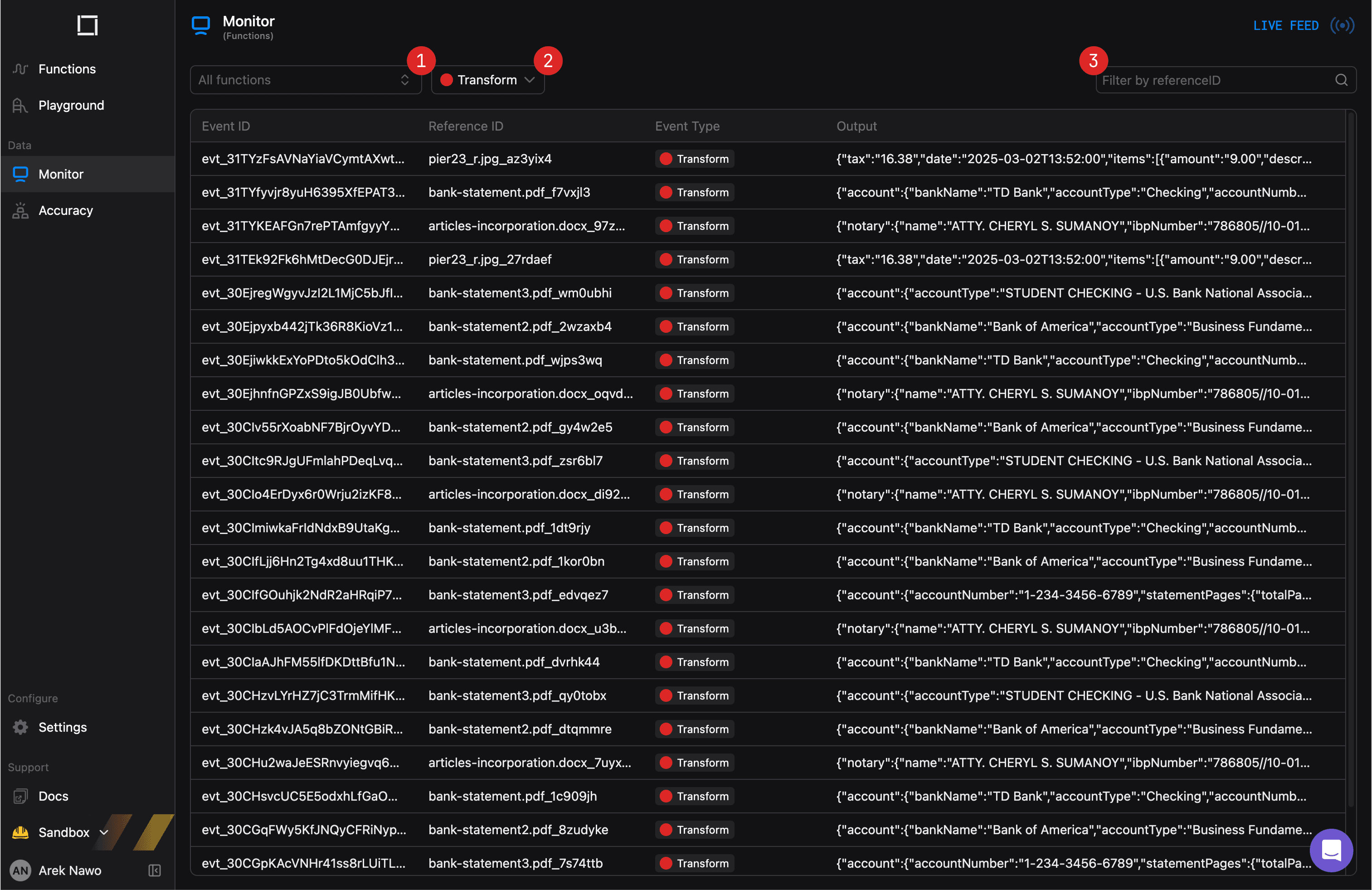Open the Playground section
Image resolution: width=1372 pixels, height=890 pixels.
[x=71, y=105]
